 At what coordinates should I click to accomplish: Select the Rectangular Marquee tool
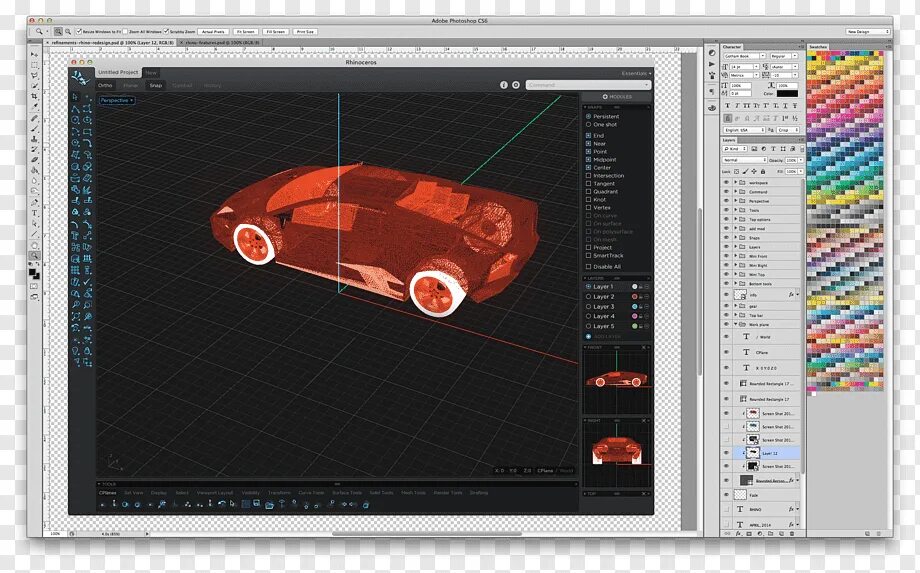(34, 65)
